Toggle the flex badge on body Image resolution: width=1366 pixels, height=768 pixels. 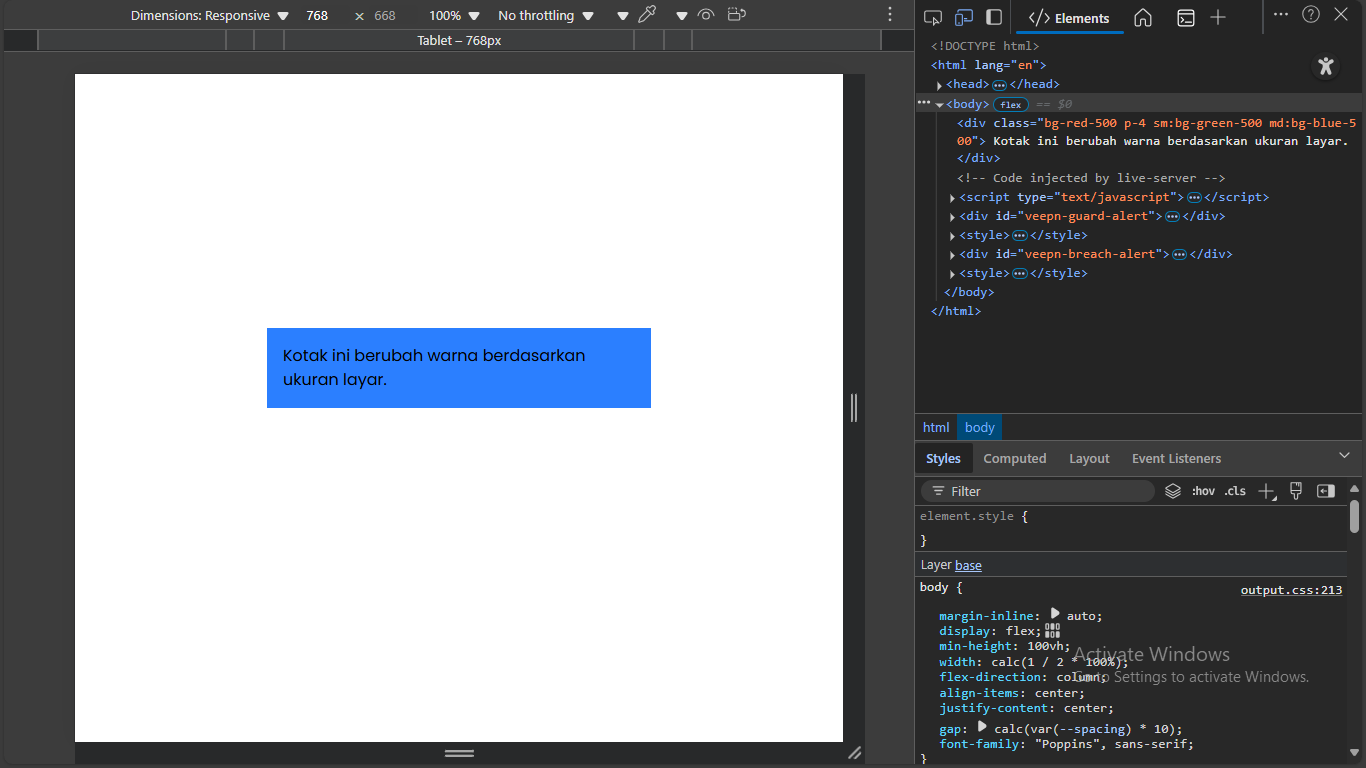coord(1011,104)
